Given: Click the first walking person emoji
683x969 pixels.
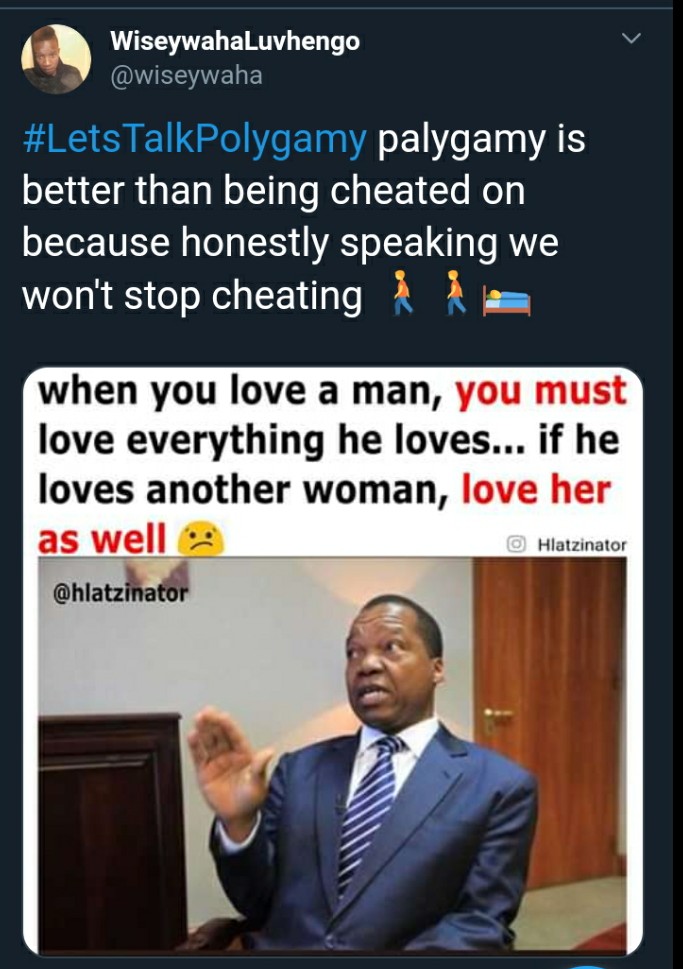Looking at the screenshot, I should 402,293.
